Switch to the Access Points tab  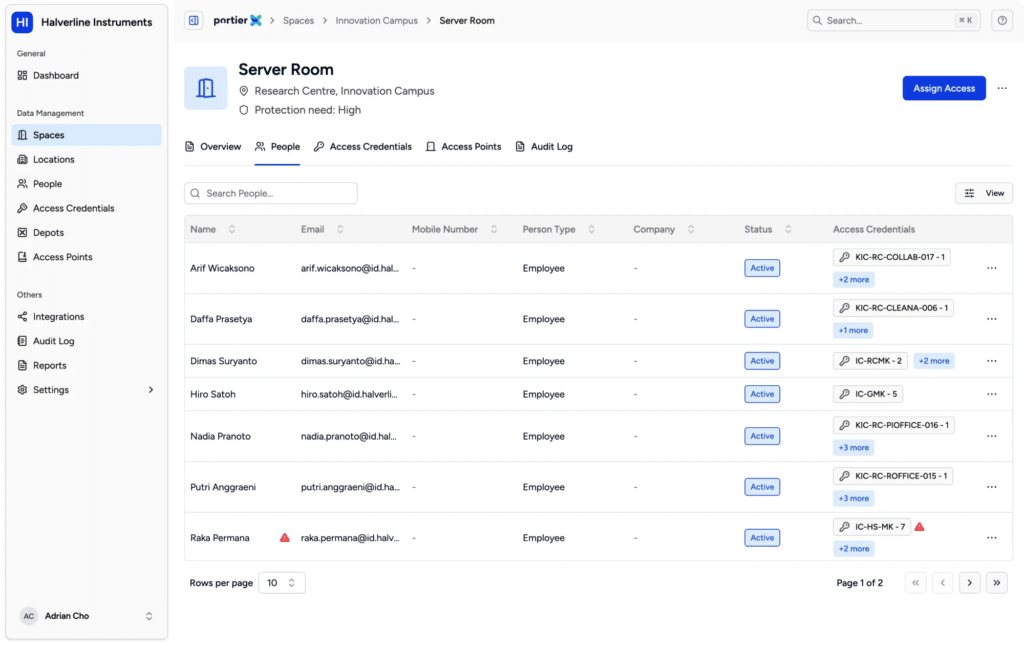[464, 147]
